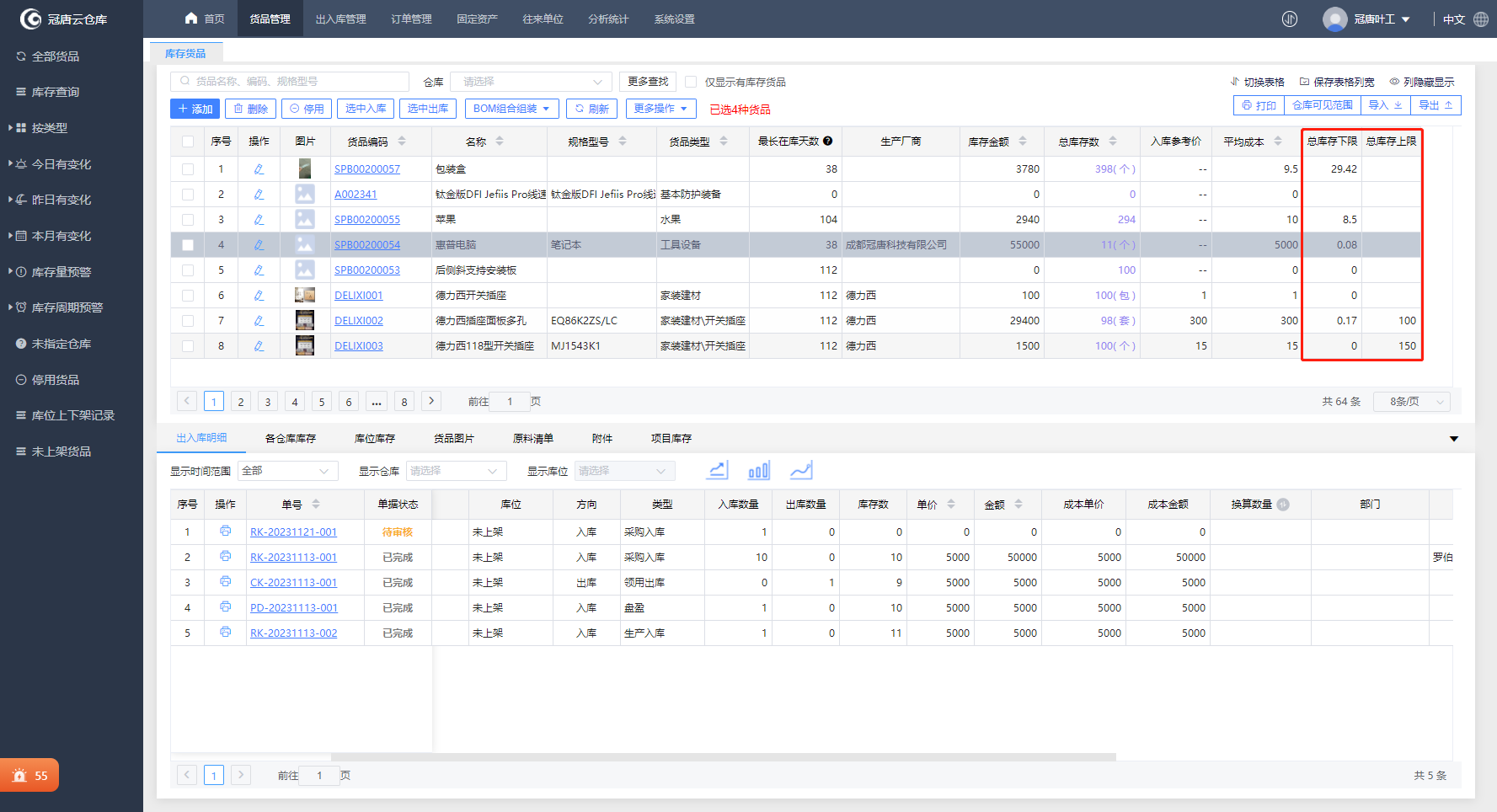Toggle the select-all checkbox in table header

188,142
